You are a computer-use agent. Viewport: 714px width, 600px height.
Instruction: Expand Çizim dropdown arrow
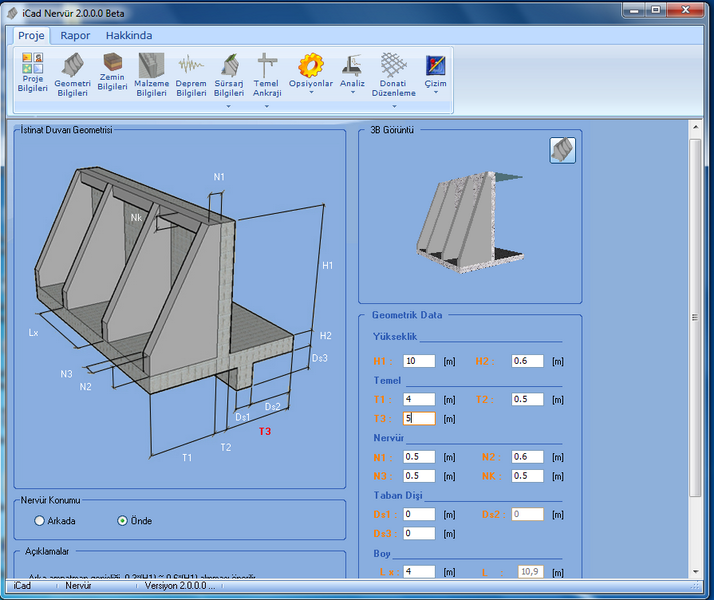[x=436, y=92]
